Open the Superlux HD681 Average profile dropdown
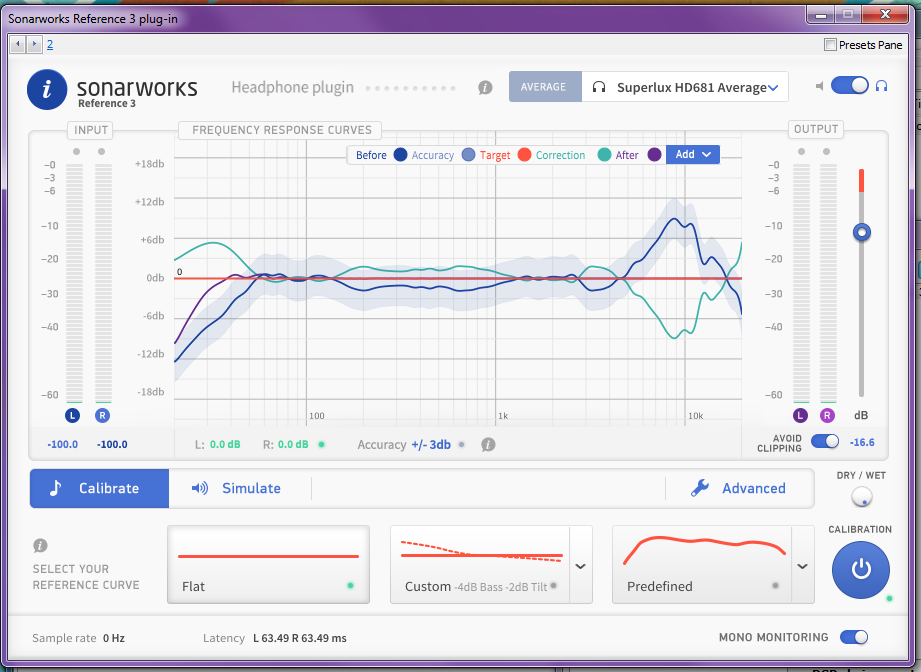Viewport: 921px width, 672px height. coord(685,87)
